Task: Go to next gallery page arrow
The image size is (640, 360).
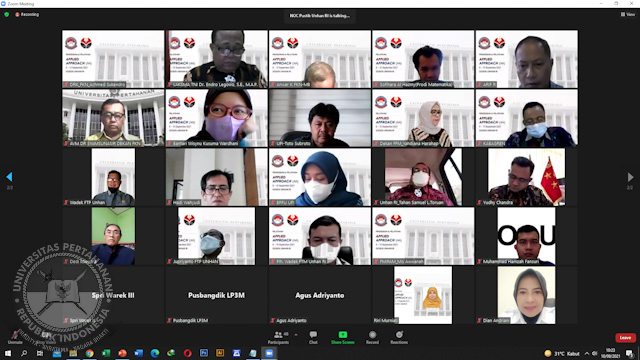Action: point(631,177)
